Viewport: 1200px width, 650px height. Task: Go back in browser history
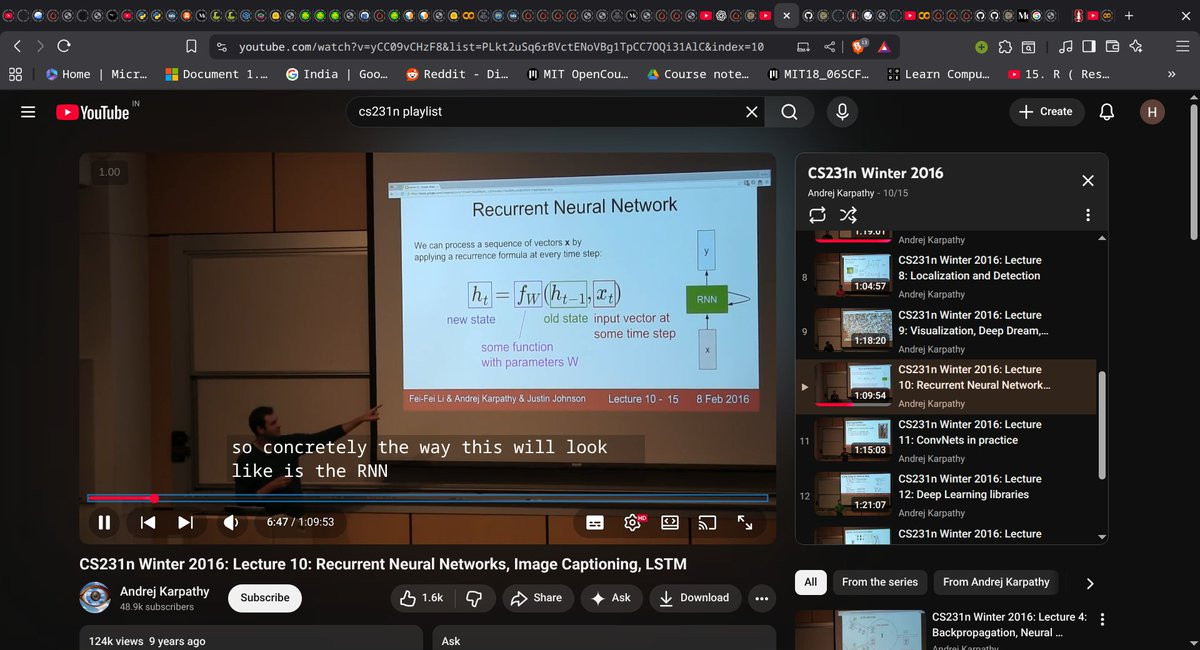(x=17, y=46)
